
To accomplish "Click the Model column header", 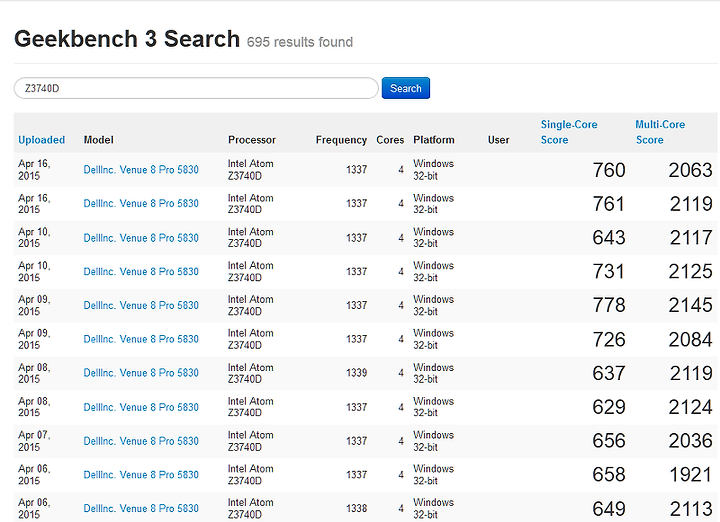I will point(98,140).
